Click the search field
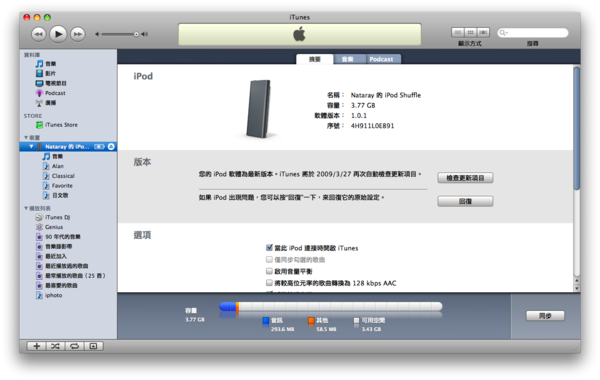 533,33
